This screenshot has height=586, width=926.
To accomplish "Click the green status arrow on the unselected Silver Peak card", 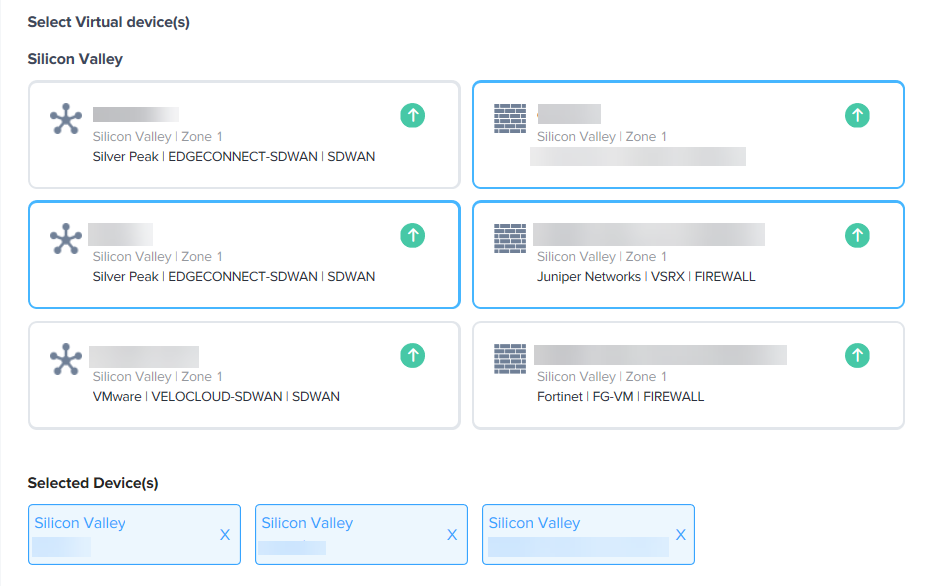I will [413, 116].
